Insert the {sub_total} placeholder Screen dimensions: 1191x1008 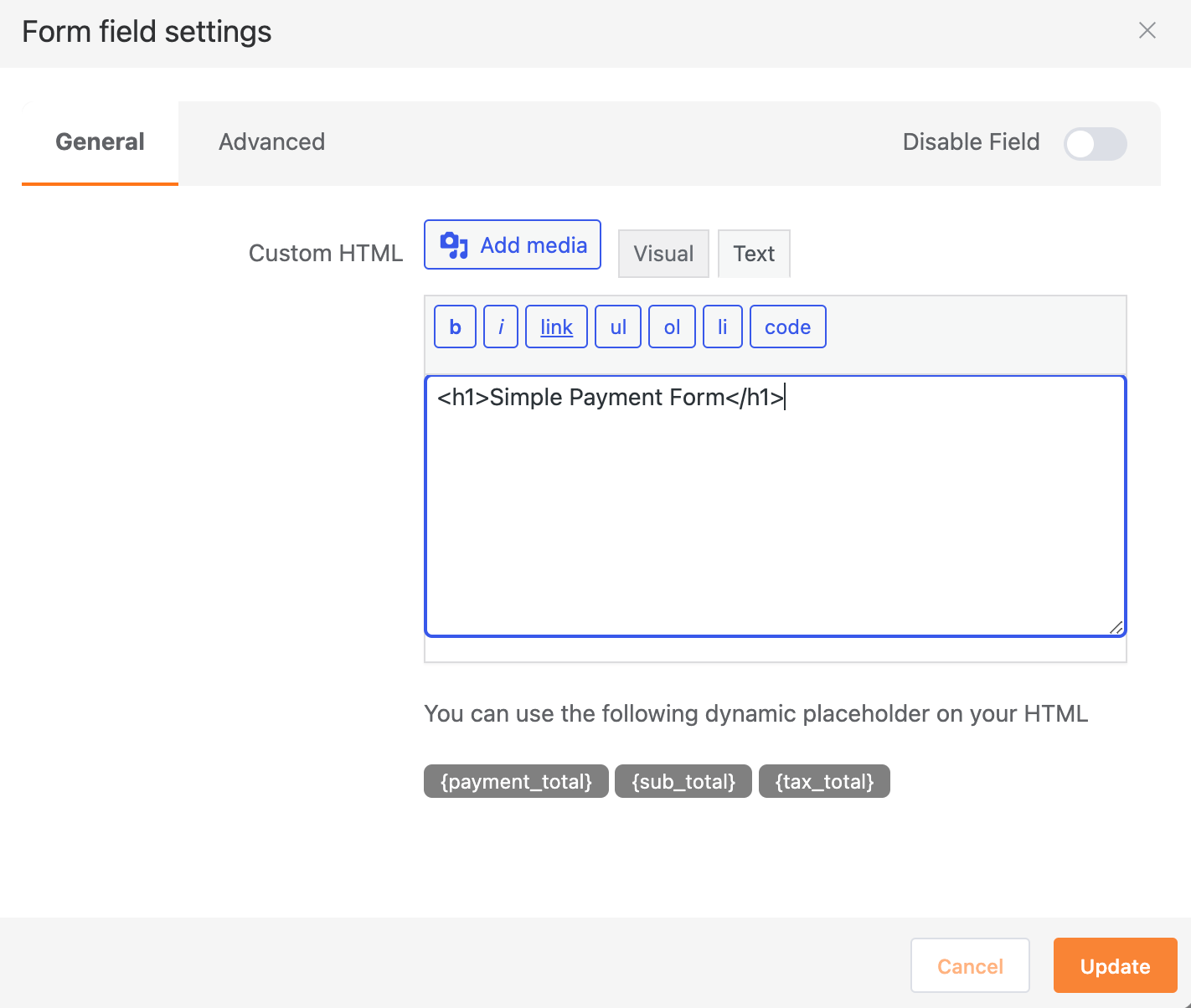683,780
